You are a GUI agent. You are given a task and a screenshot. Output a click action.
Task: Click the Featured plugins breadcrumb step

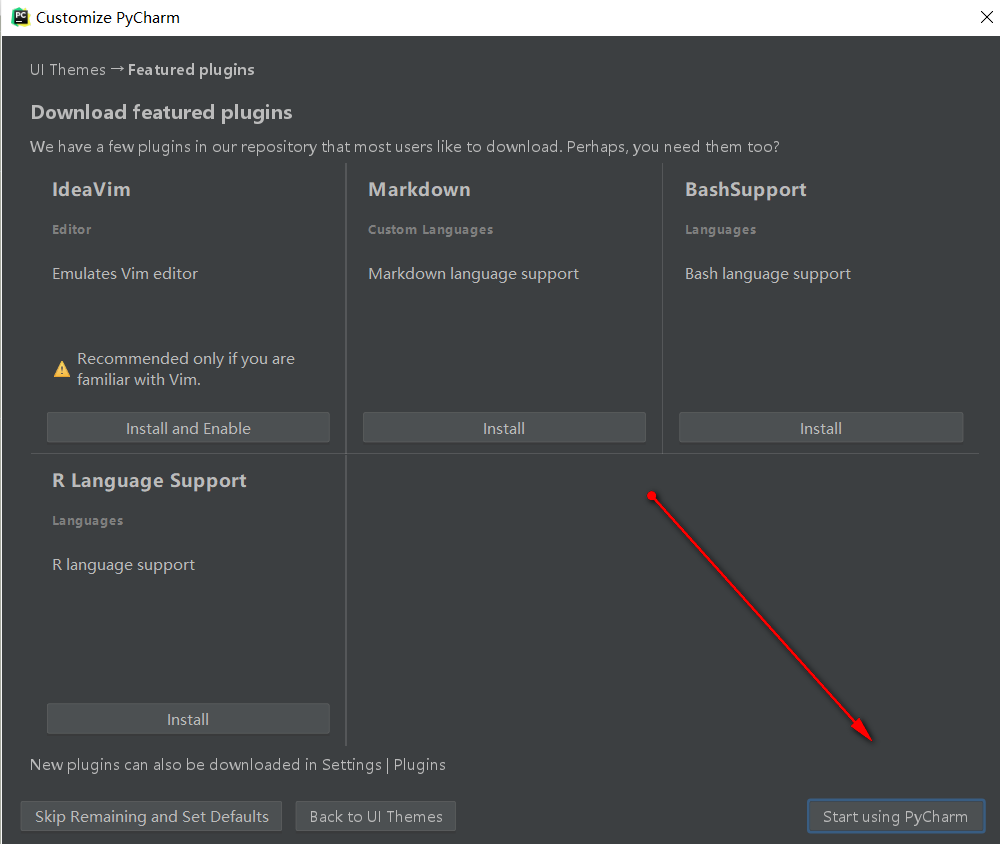(191, 69)
